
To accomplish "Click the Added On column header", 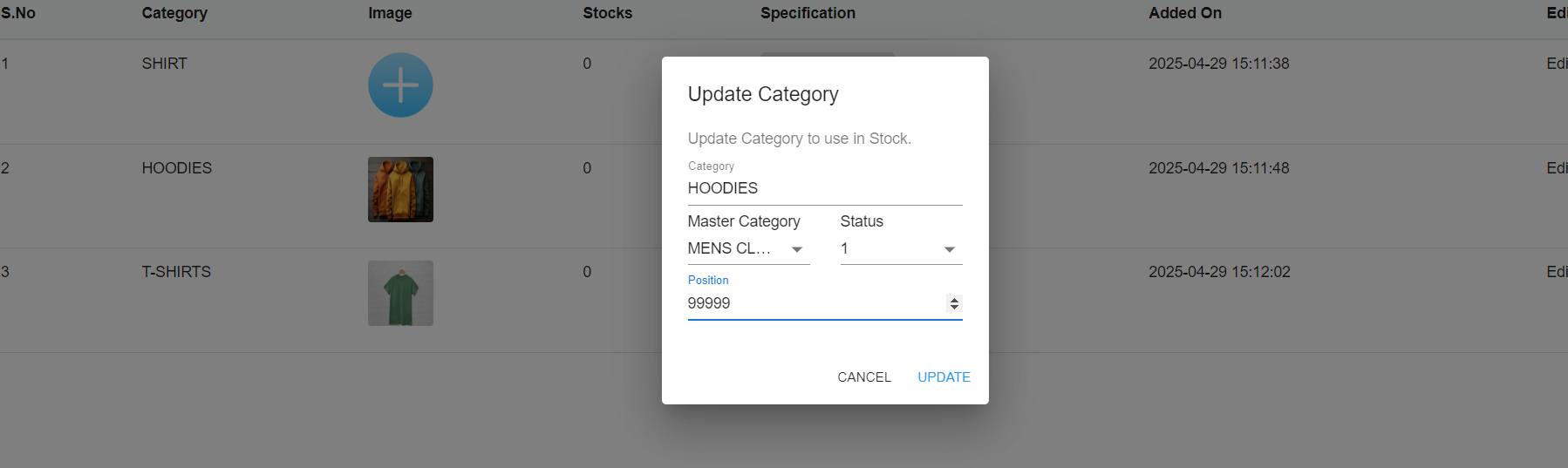I will click(x=1184, y=13).
